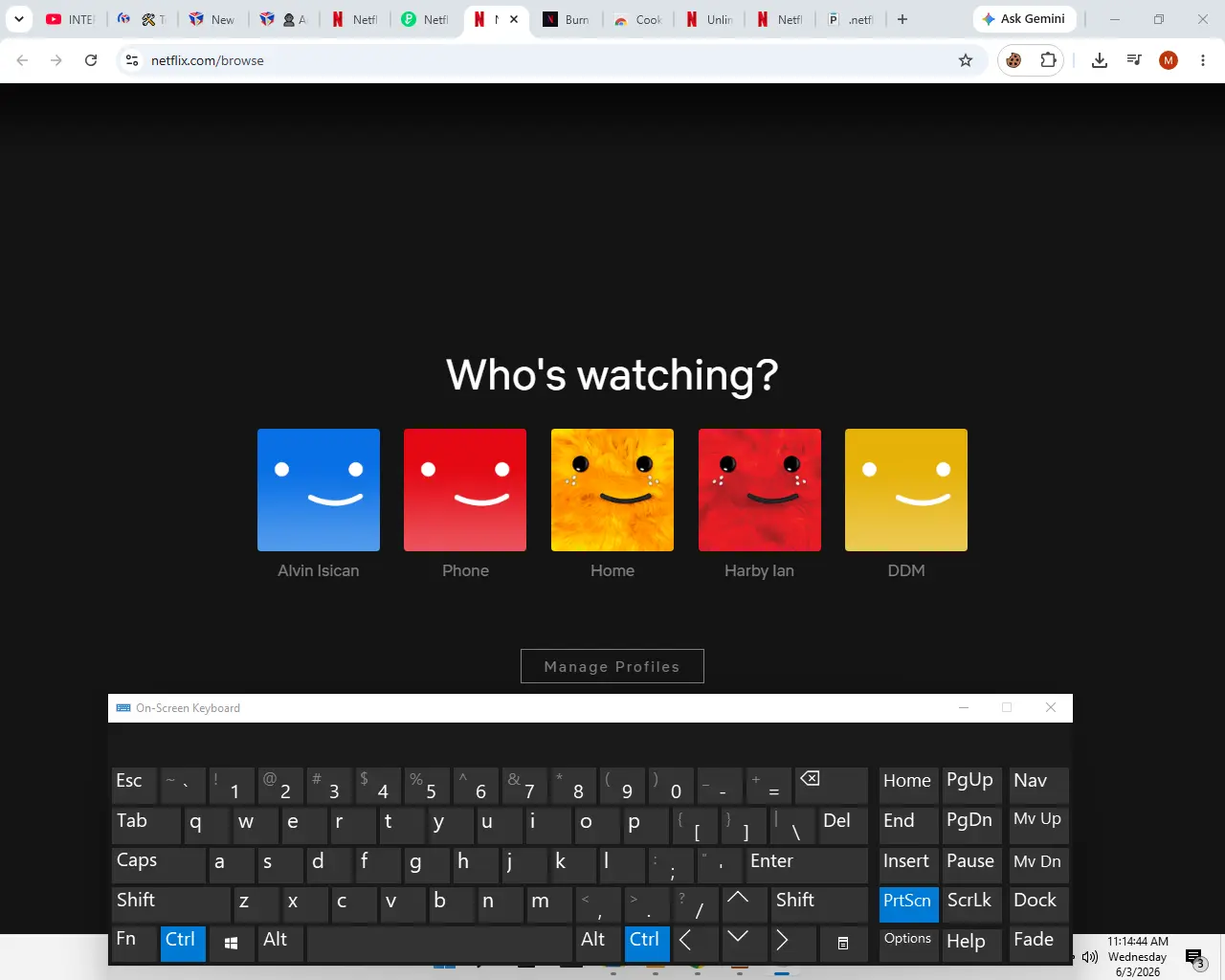
Task: Click the down arrow key on the keyboard
Action: coord(745,942)
